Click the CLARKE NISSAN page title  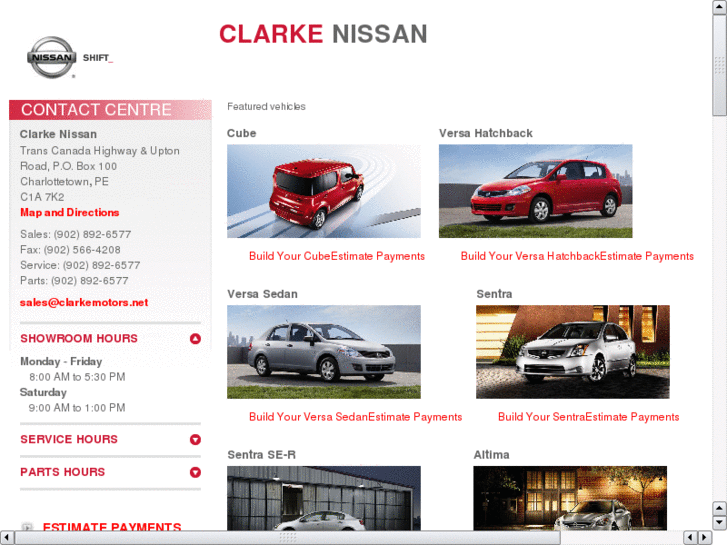(323, 34)
